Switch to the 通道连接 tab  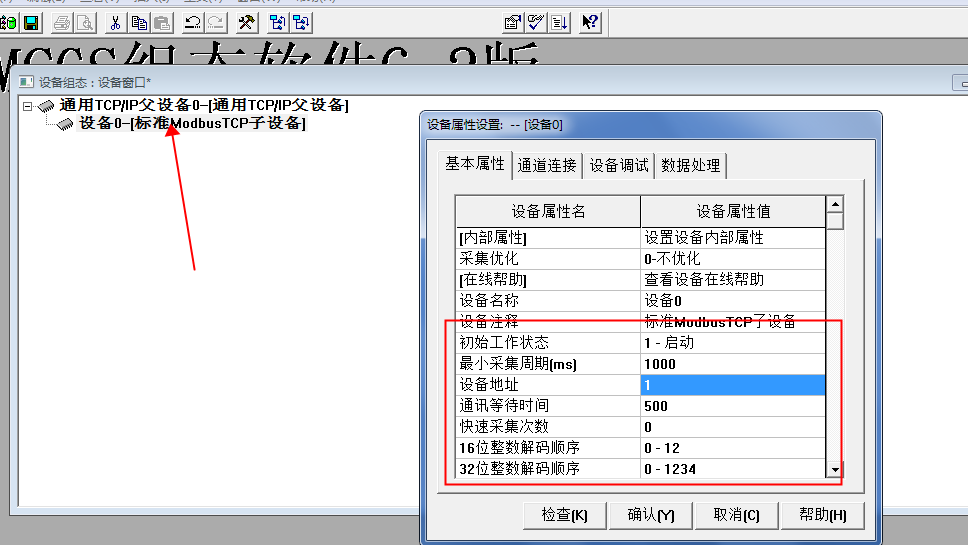547,166
